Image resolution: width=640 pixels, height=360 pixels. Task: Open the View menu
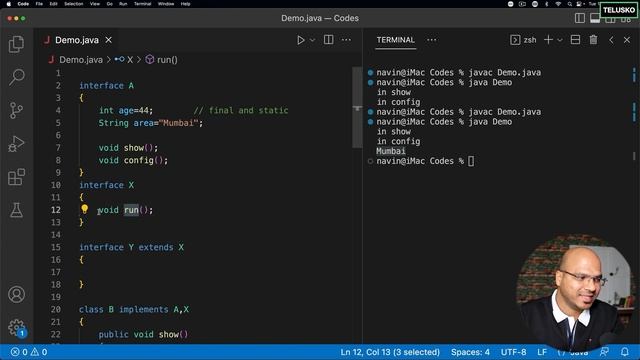tap(95, 4)
